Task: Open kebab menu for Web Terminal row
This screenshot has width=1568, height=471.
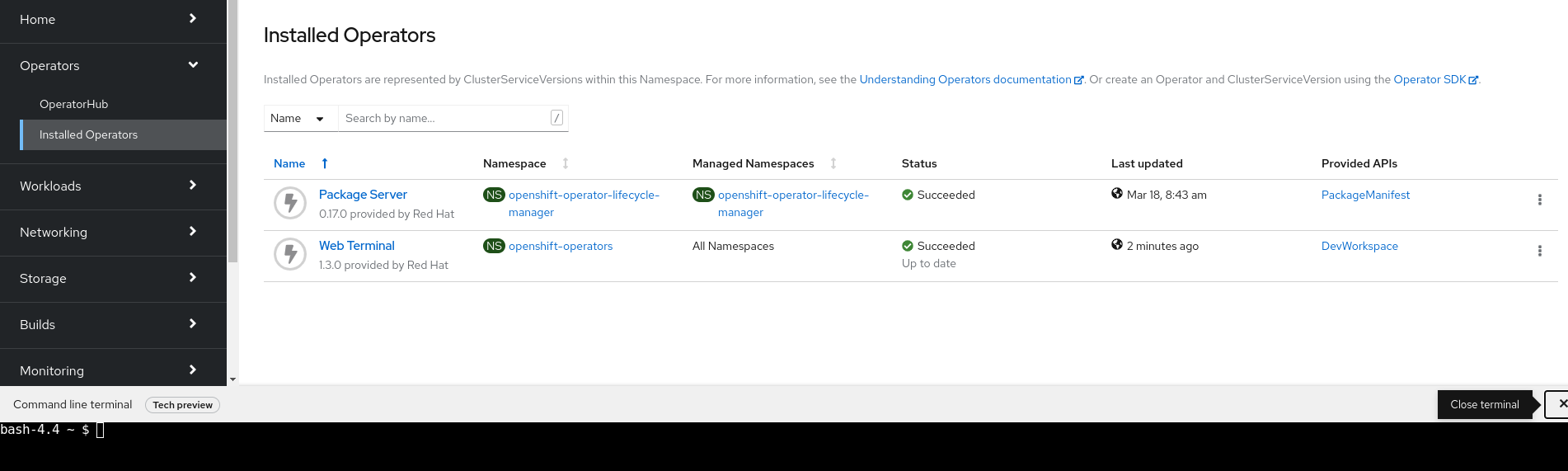Action: (1539, 251)
